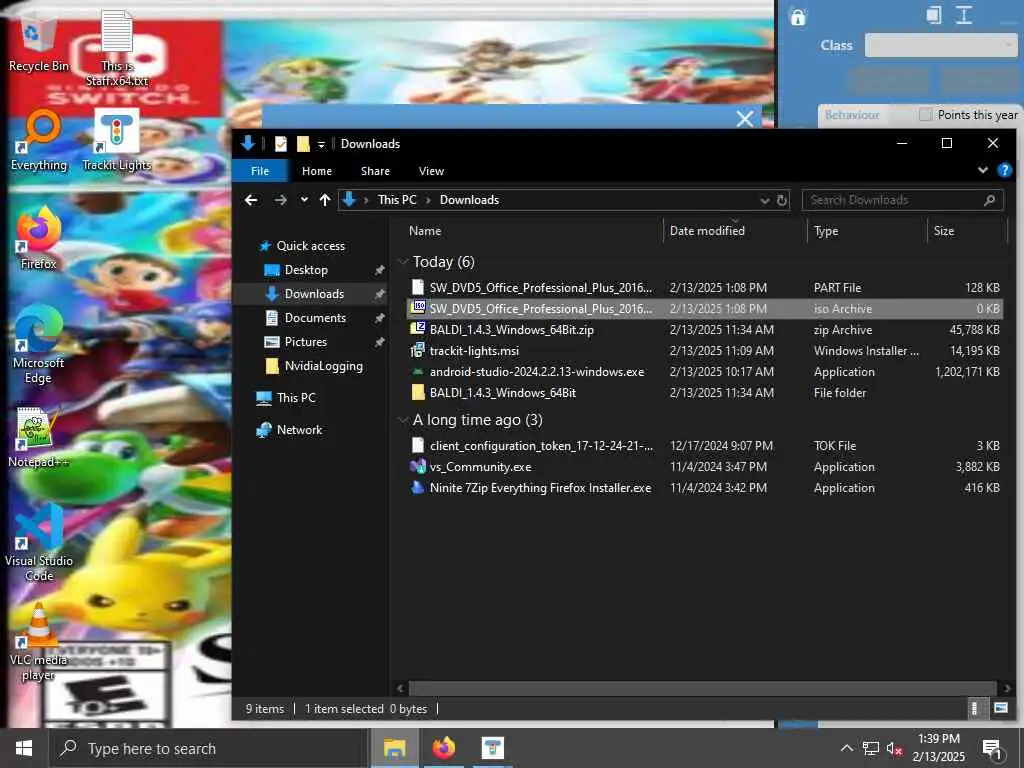
Task: Collapse the Today (6) group
Action: pyautogui.click(x=403, y=262)
